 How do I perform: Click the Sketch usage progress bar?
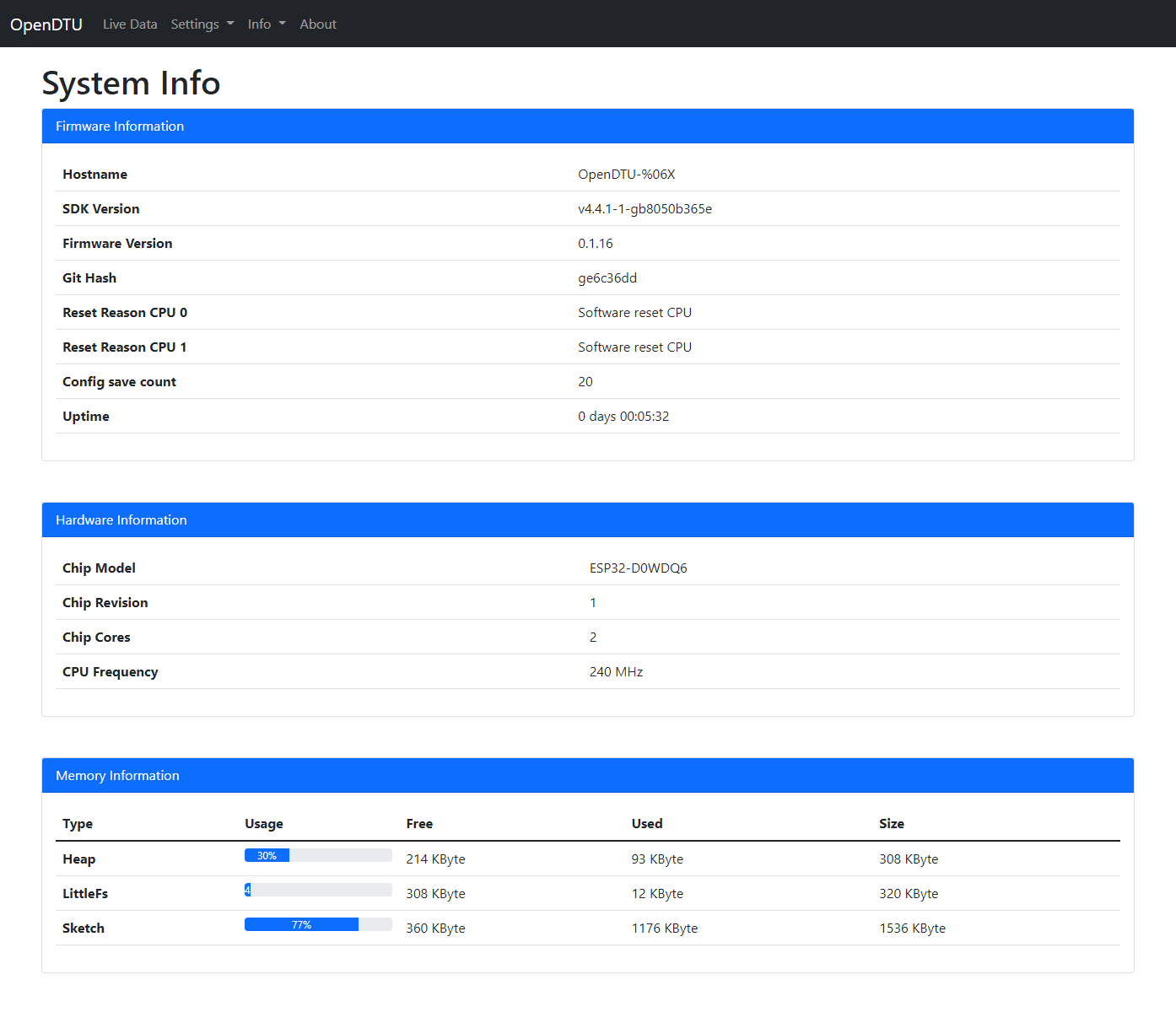coord(318,924)
